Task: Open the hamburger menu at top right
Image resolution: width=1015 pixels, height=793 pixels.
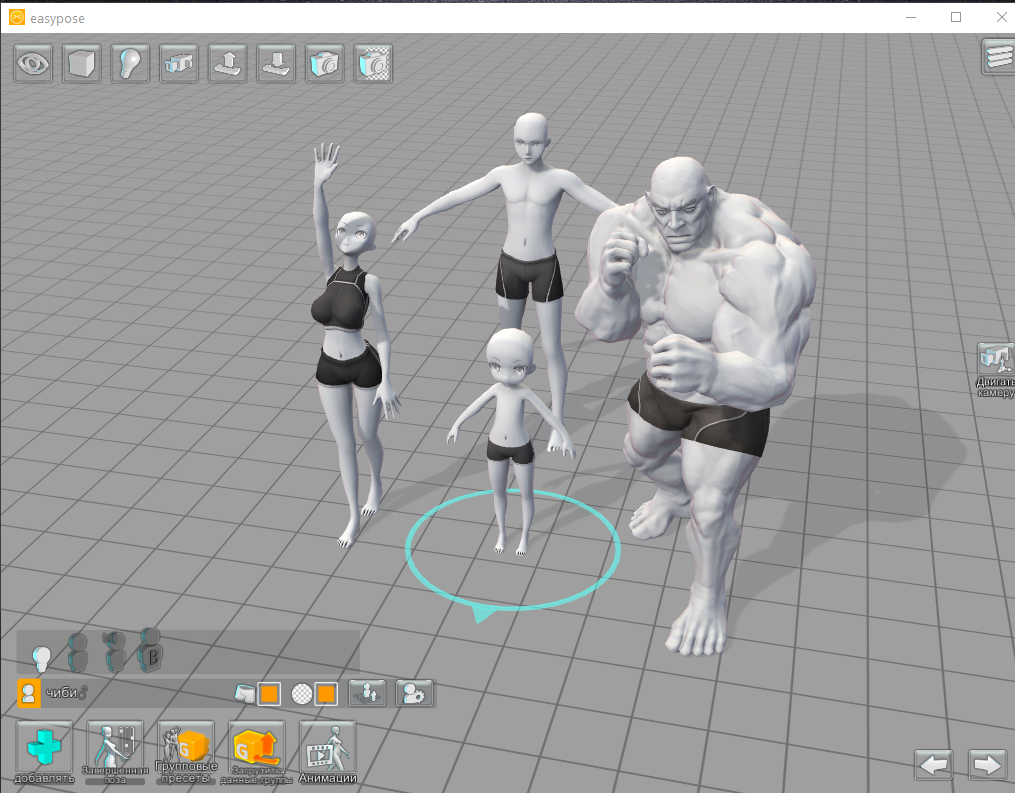Action: tap(998, 57)
